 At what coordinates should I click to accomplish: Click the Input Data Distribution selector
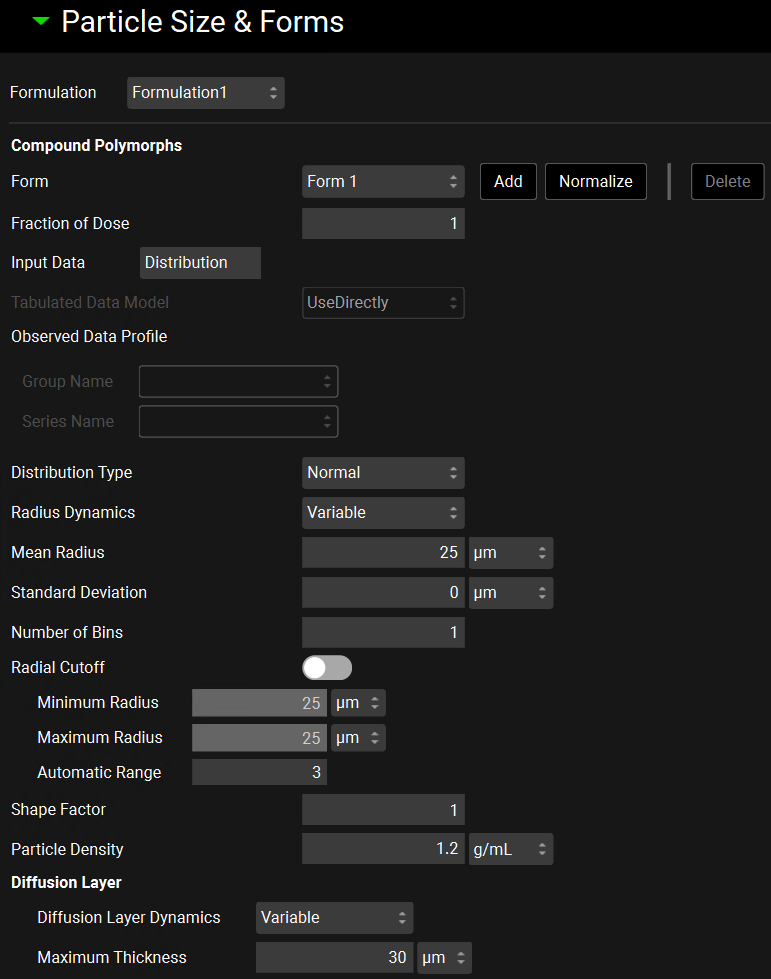pos(200,263)
